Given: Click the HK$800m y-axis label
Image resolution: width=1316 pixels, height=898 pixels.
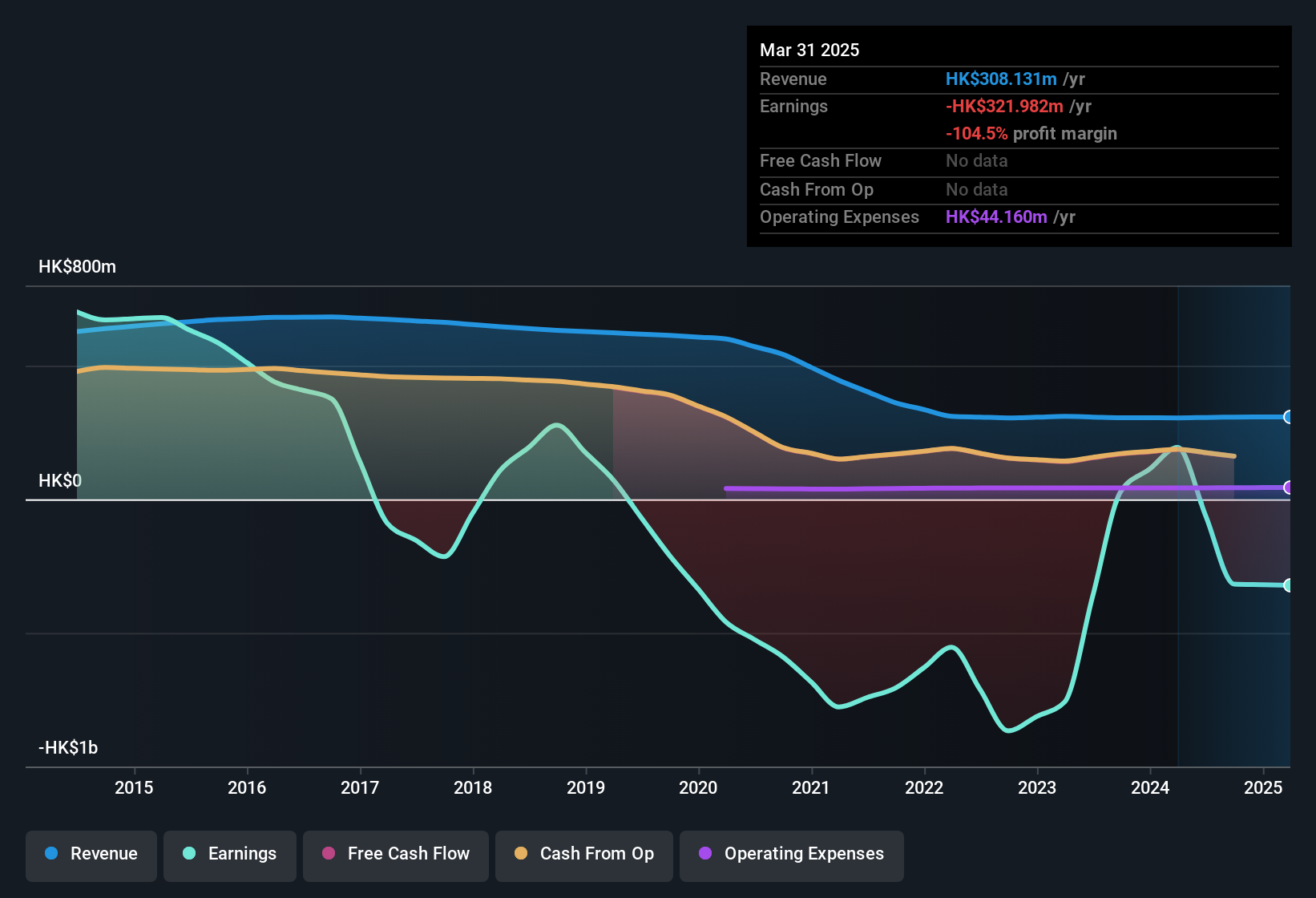Looking at the screenshot, I should click(x=77, y=267).
